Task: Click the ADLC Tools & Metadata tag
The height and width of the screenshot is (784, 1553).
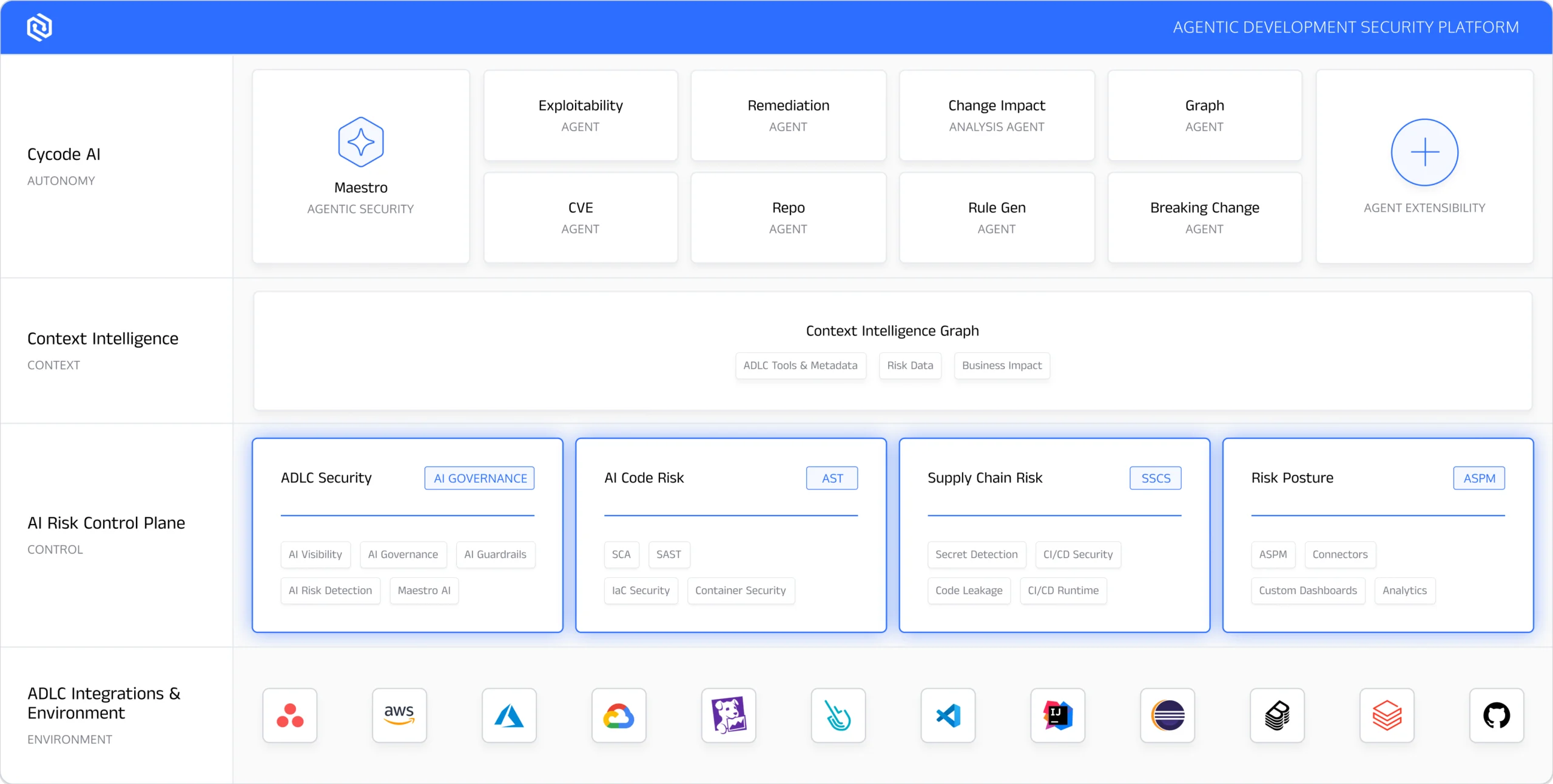Action: click(x=801, y=366)
